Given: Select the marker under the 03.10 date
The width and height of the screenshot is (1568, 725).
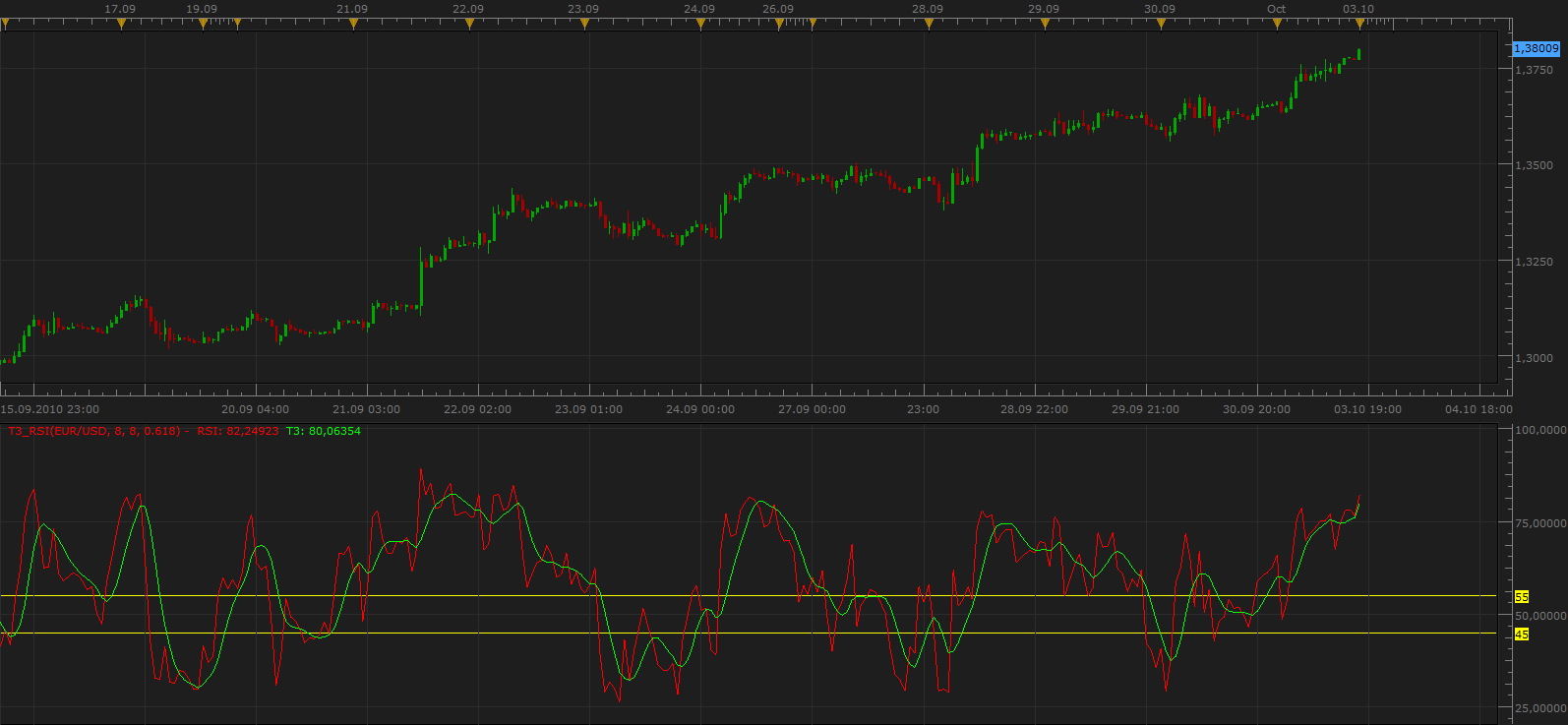Looking at the screenshot, I should click(1359, 24).
